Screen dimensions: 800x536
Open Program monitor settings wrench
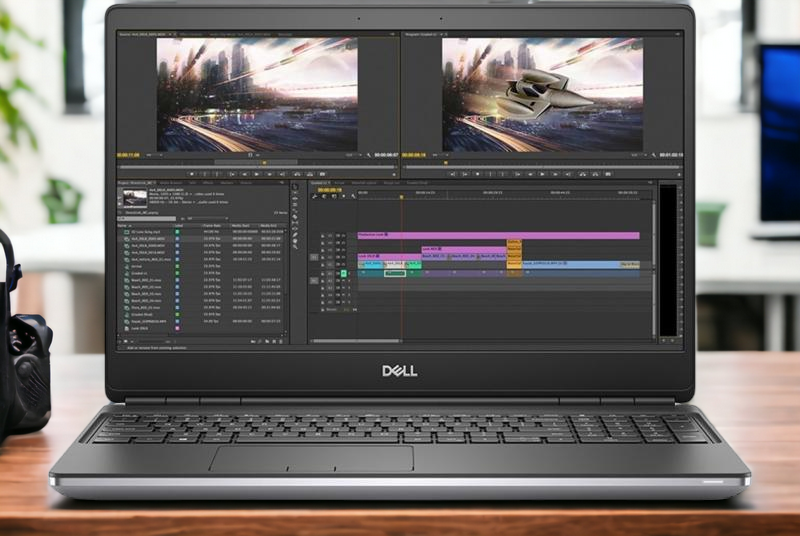tap(654, 155)
